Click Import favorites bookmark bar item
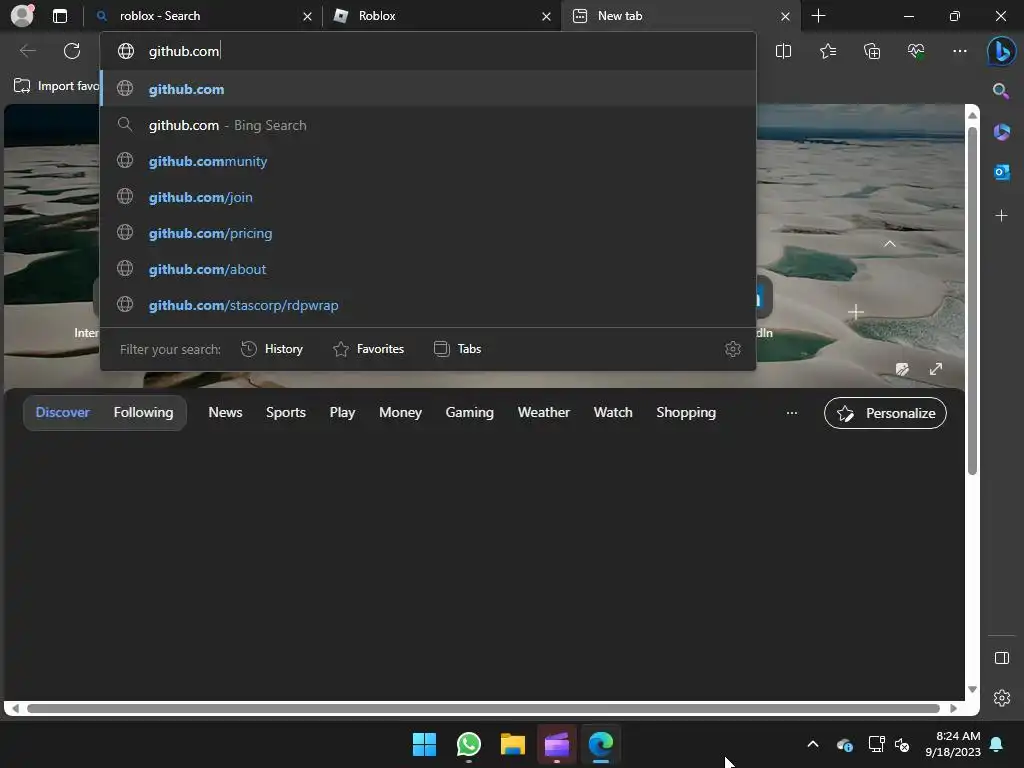1024x768 pixels. coord(56,86)
